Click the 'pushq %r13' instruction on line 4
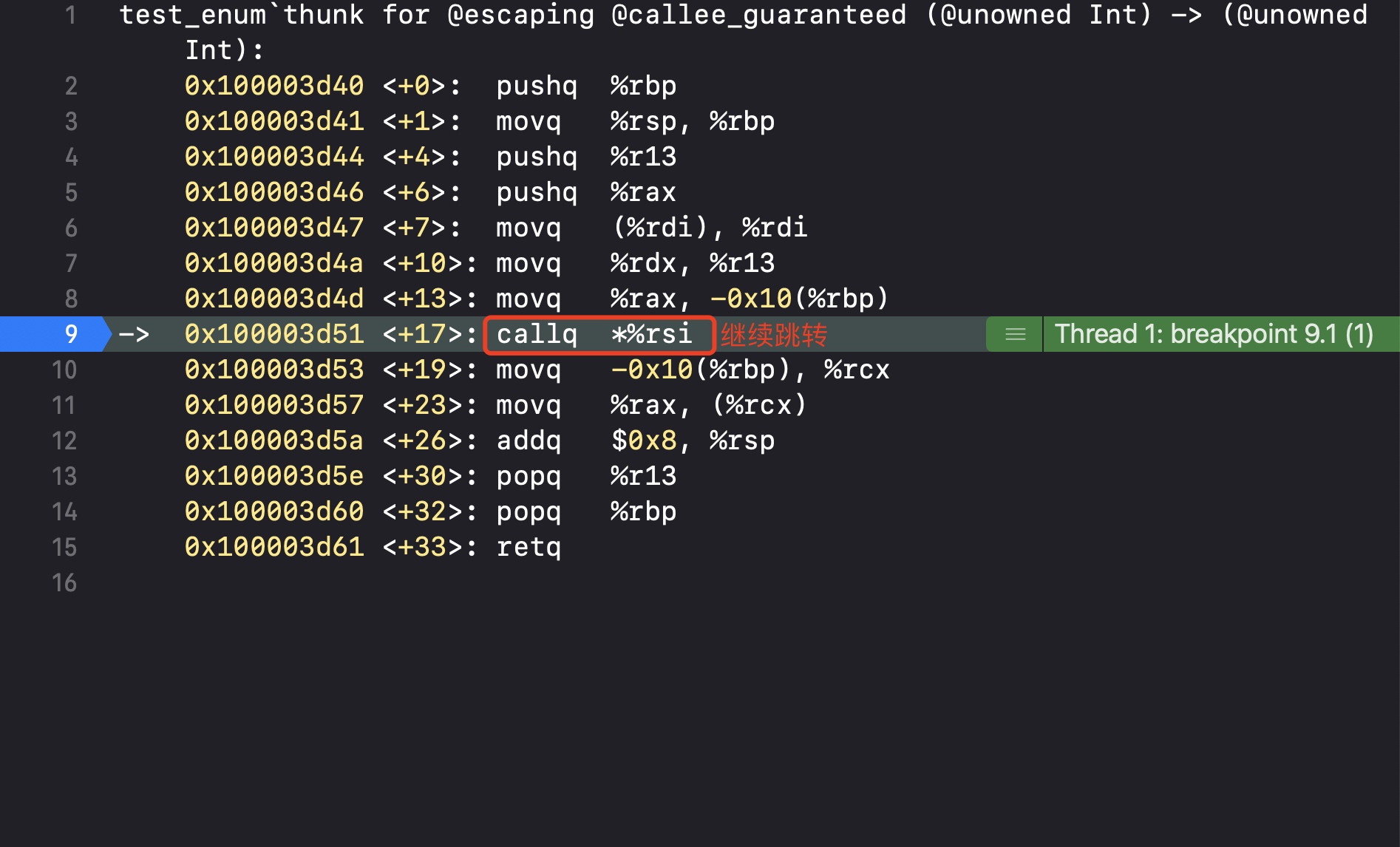 [x=586, y=157]
